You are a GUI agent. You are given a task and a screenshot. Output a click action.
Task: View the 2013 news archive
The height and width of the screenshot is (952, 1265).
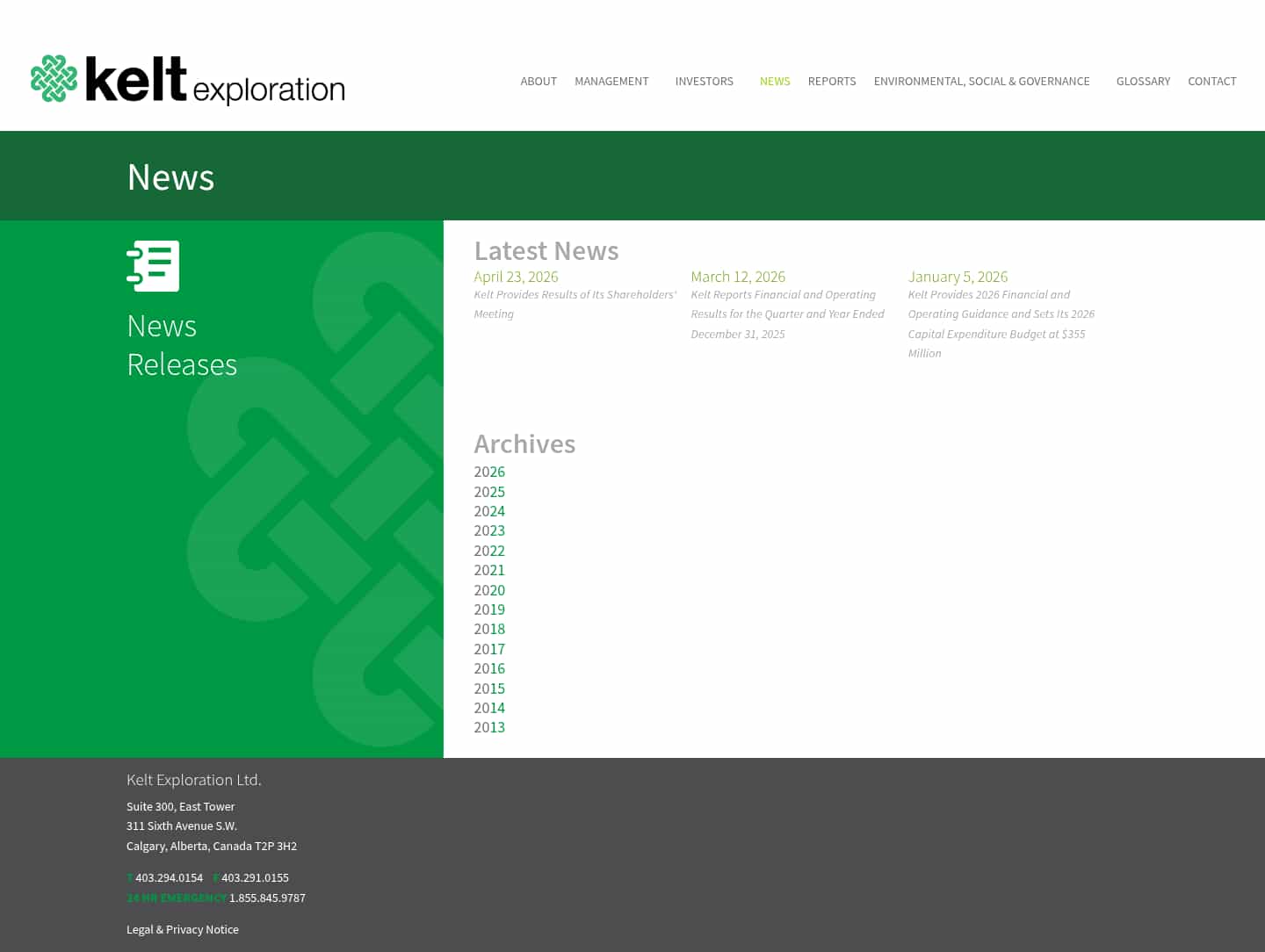click(x=489, y=727)
